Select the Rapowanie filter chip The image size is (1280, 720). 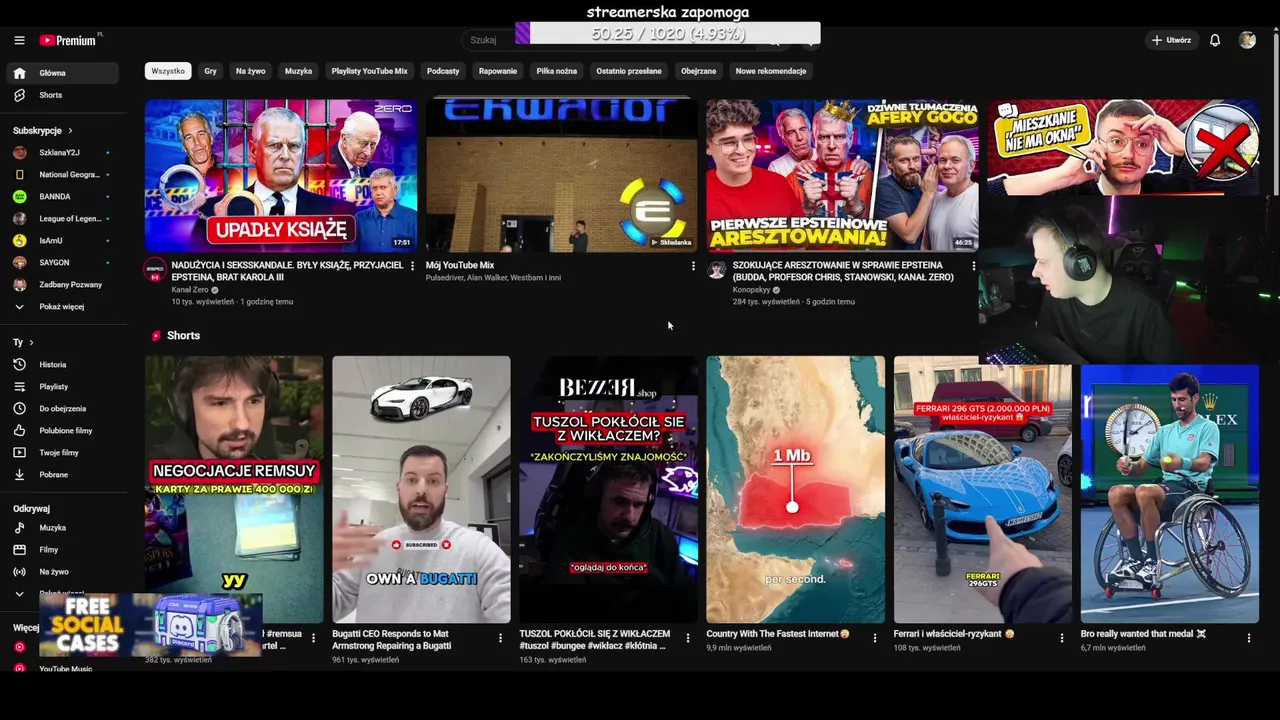pos(498,71)
